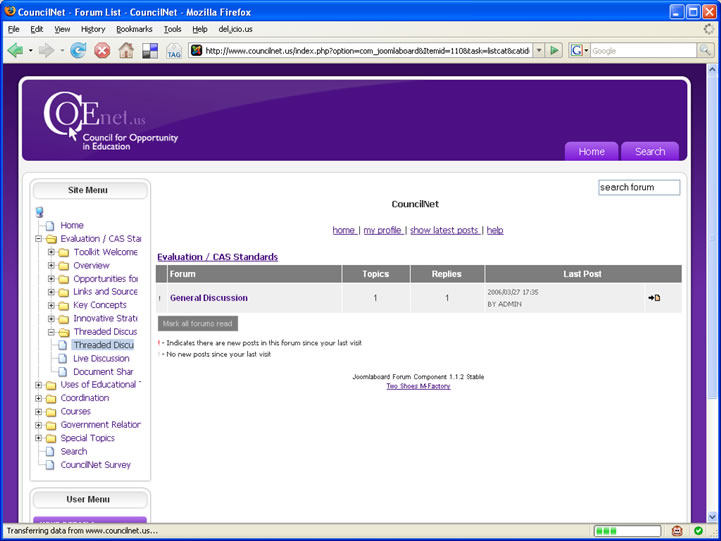Open the Bookmarks menu

(x=134, y=29)
